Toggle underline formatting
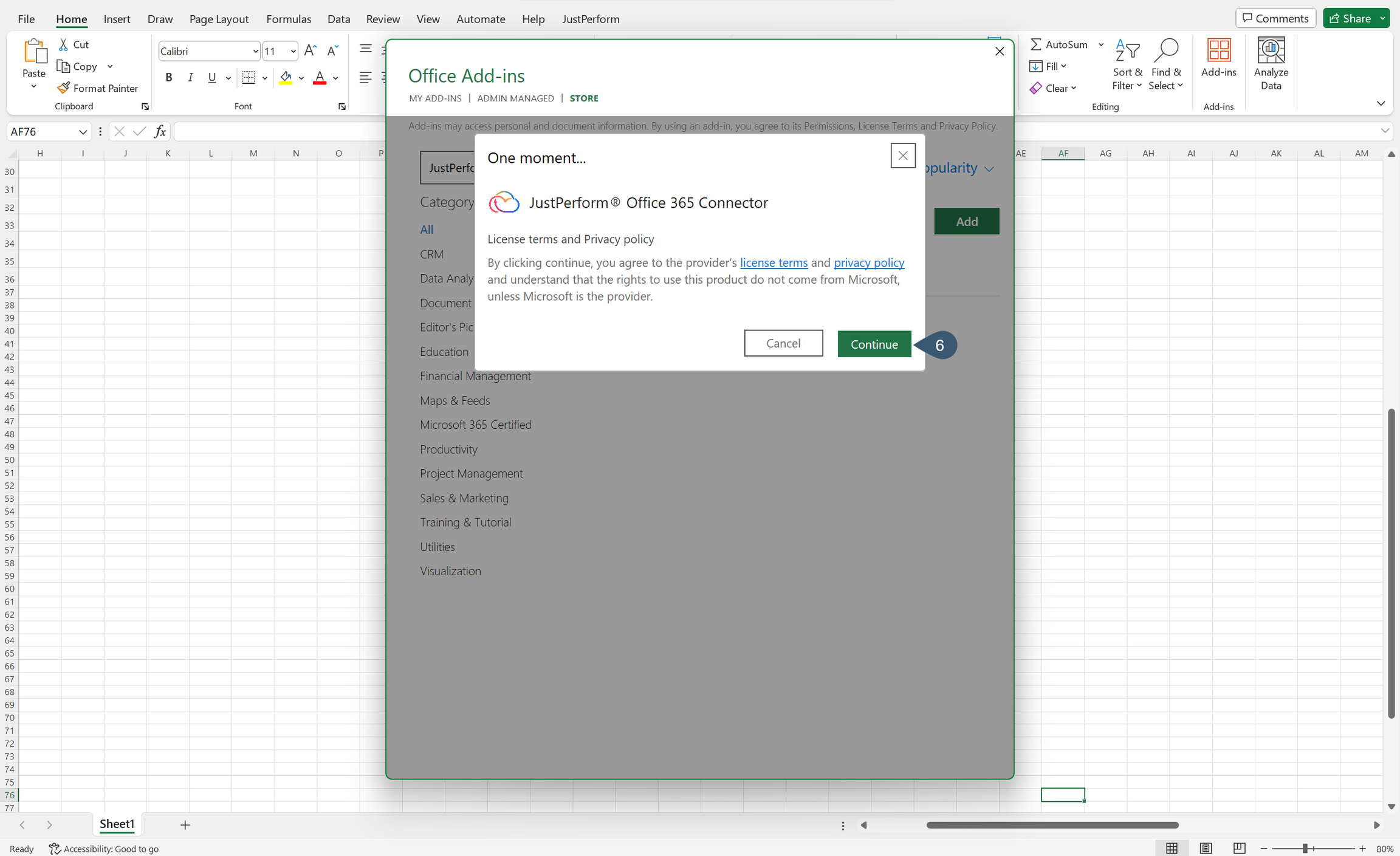The image size is (1400, 856). 211,77
